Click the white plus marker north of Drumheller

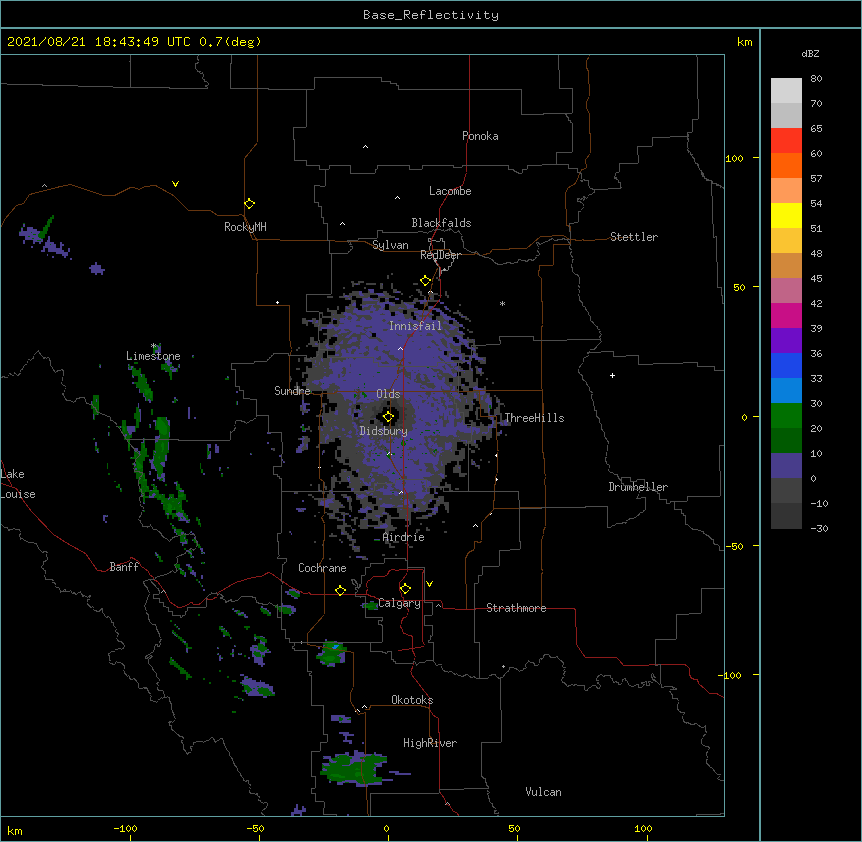pos(612,375)
